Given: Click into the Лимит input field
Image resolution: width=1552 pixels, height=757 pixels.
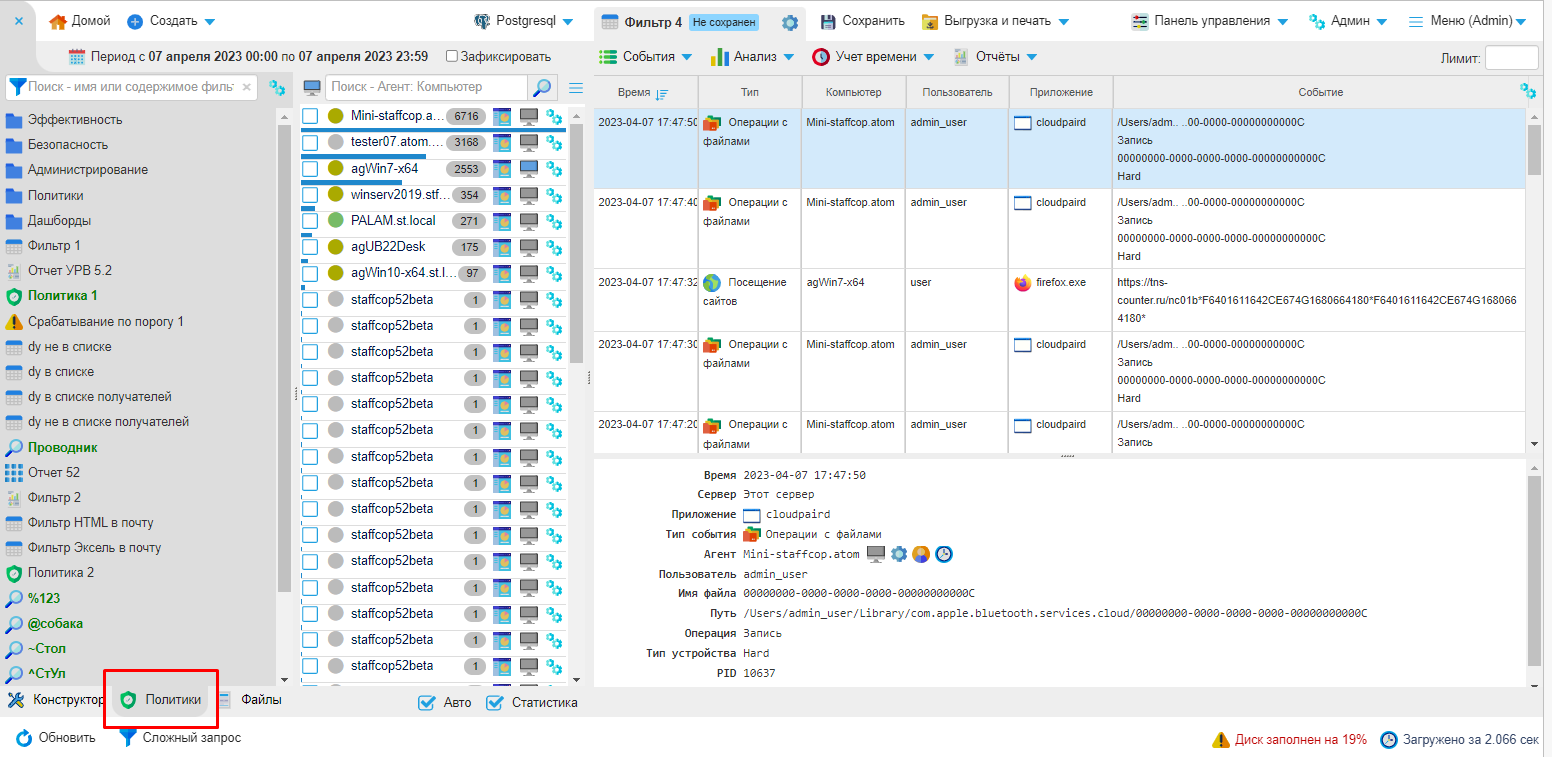Looking at the screenshot, I should (1511, 58).
